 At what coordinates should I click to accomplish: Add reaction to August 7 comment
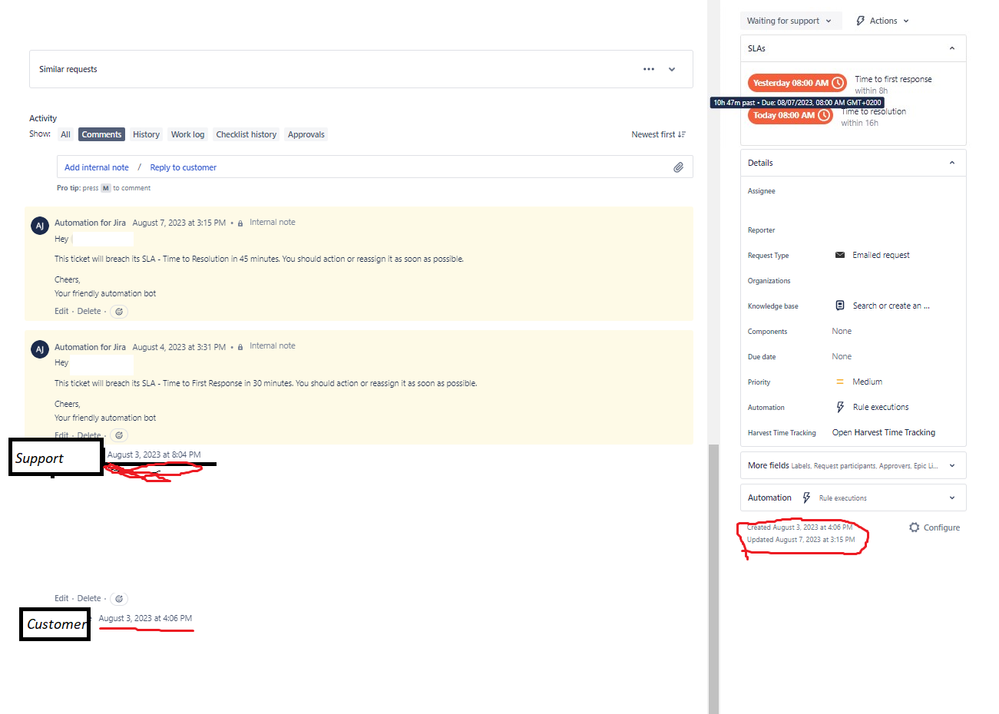(x=119, y=311)
